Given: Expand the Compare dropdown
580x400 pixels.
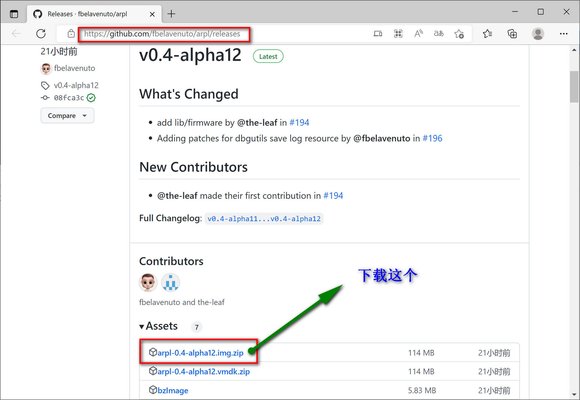Looking at the screenshot, I should [67, 116].
